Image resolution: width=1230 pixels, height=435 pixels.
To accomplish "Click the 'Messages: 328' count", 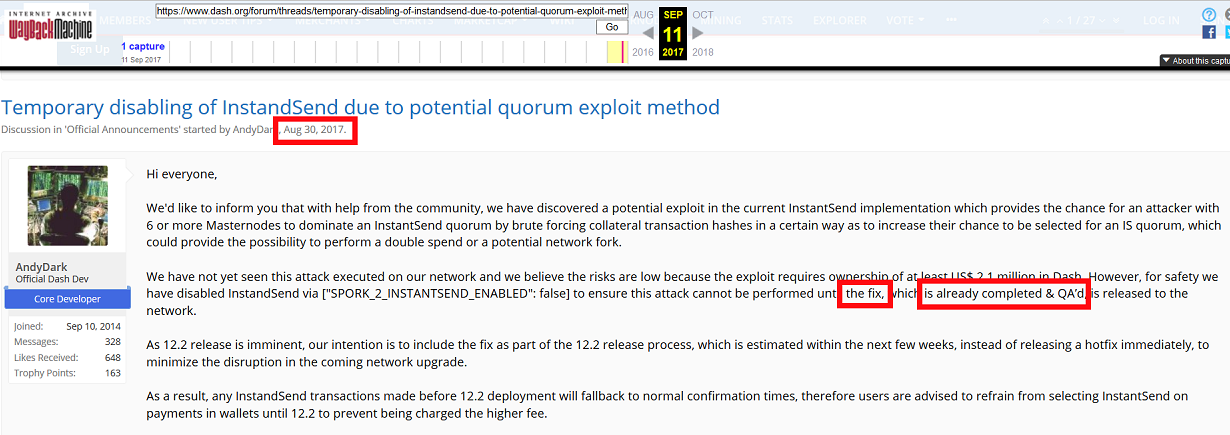I will [x=68, y=341].
